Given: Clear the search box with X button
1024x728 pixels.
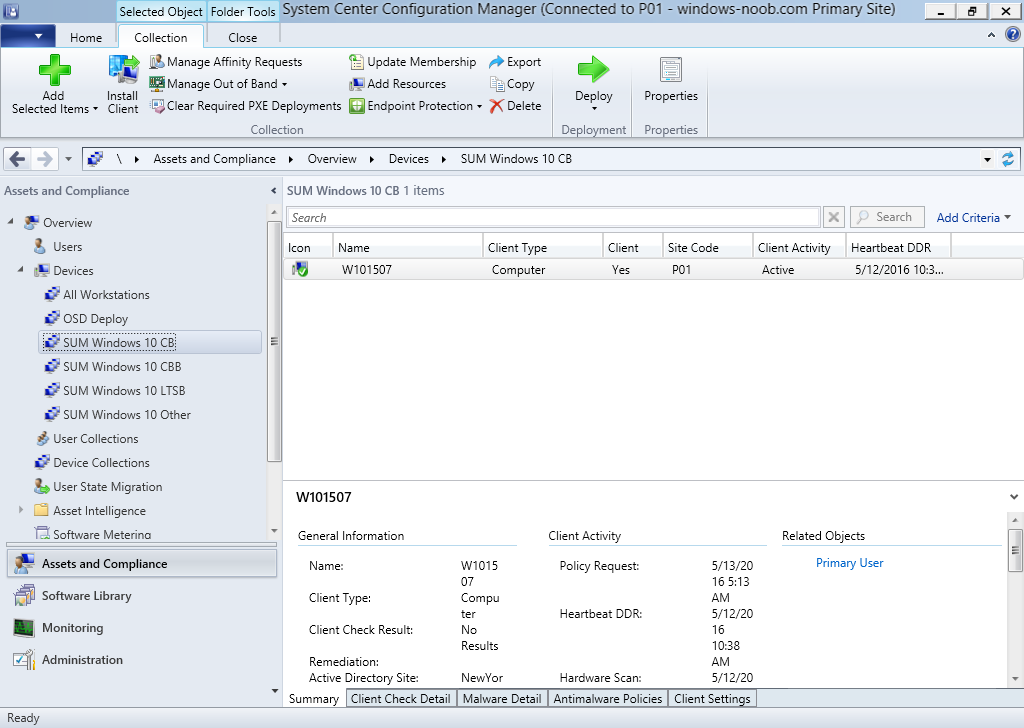Looking at the screenshot, I should [834, 217].
